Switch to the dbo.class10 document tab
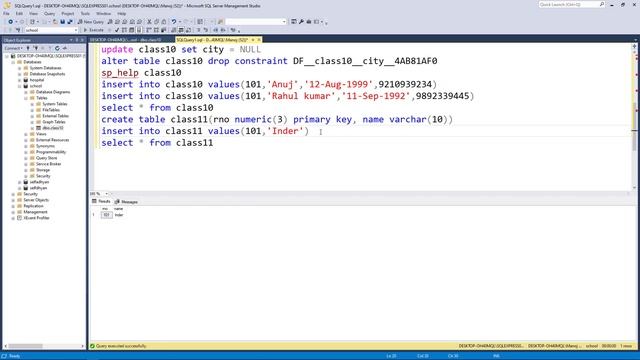 pos(126,40)
